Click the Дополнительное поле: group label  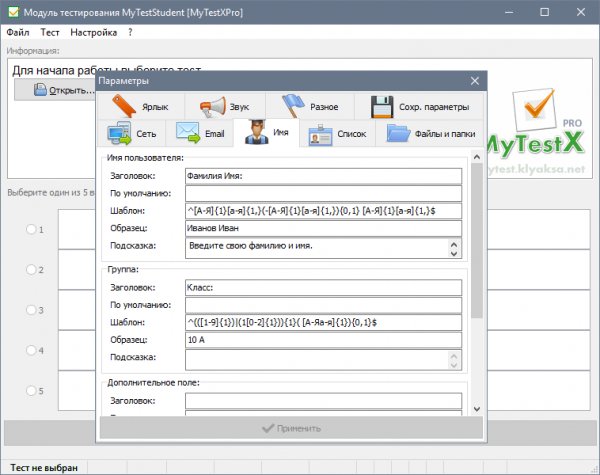pos(153,382)
